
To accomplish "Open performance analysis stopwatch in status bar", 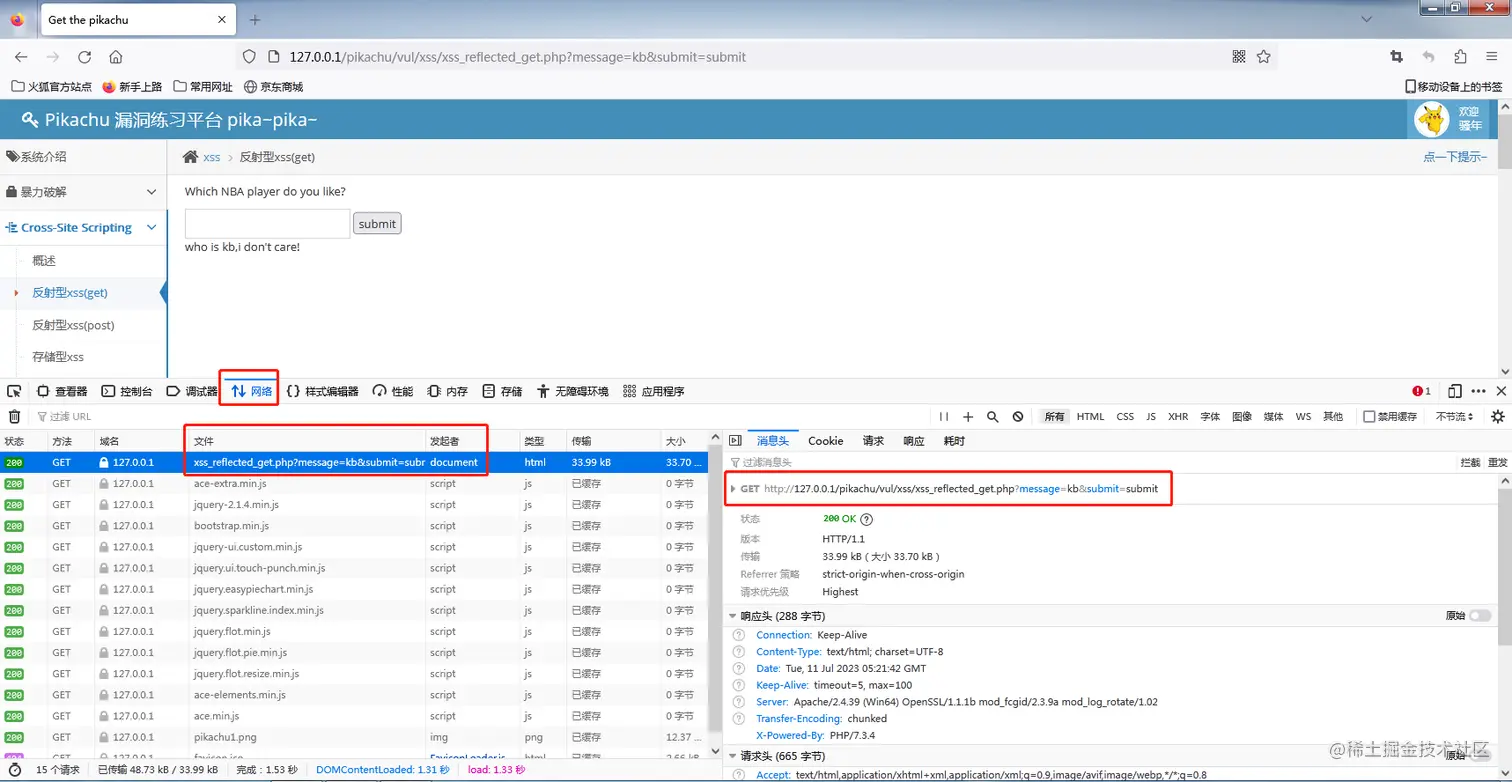I will [14, 770].
